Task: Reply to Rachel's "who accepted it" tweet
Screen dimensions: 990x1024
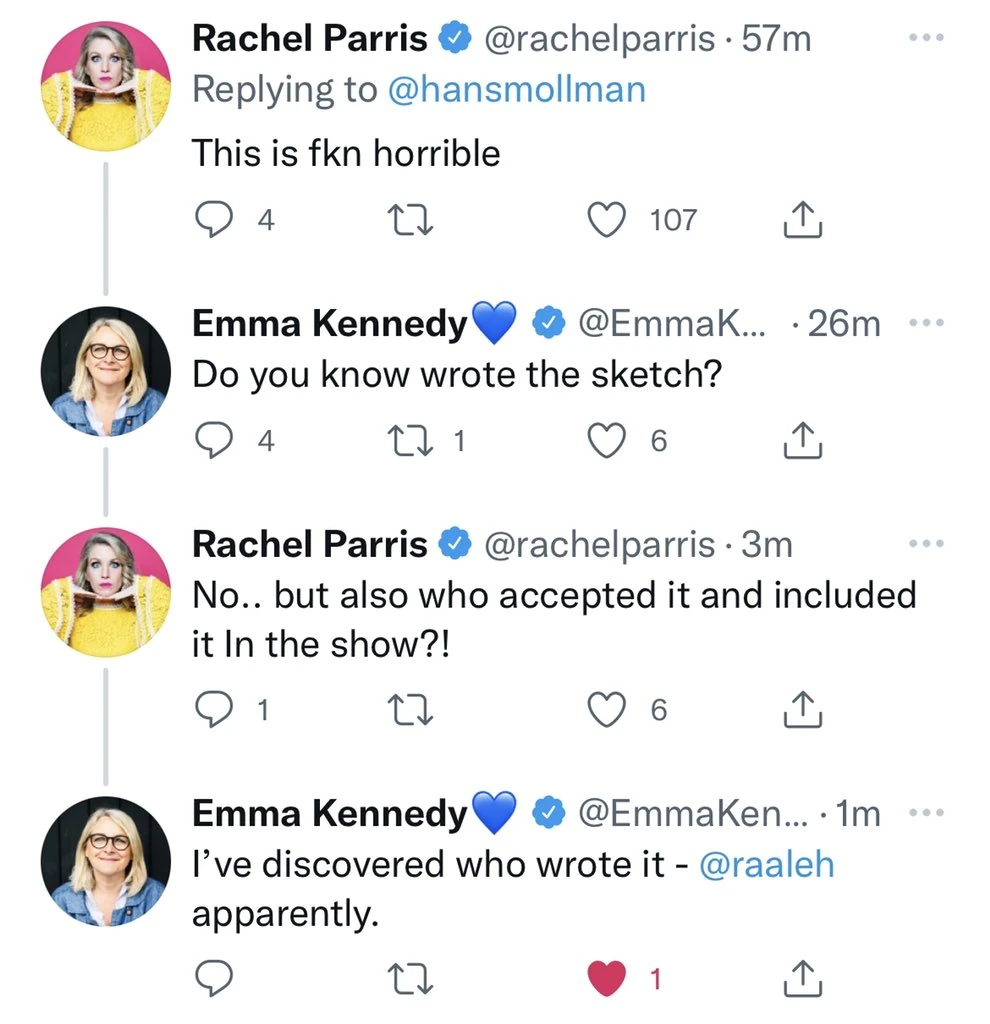Action: 210,709
